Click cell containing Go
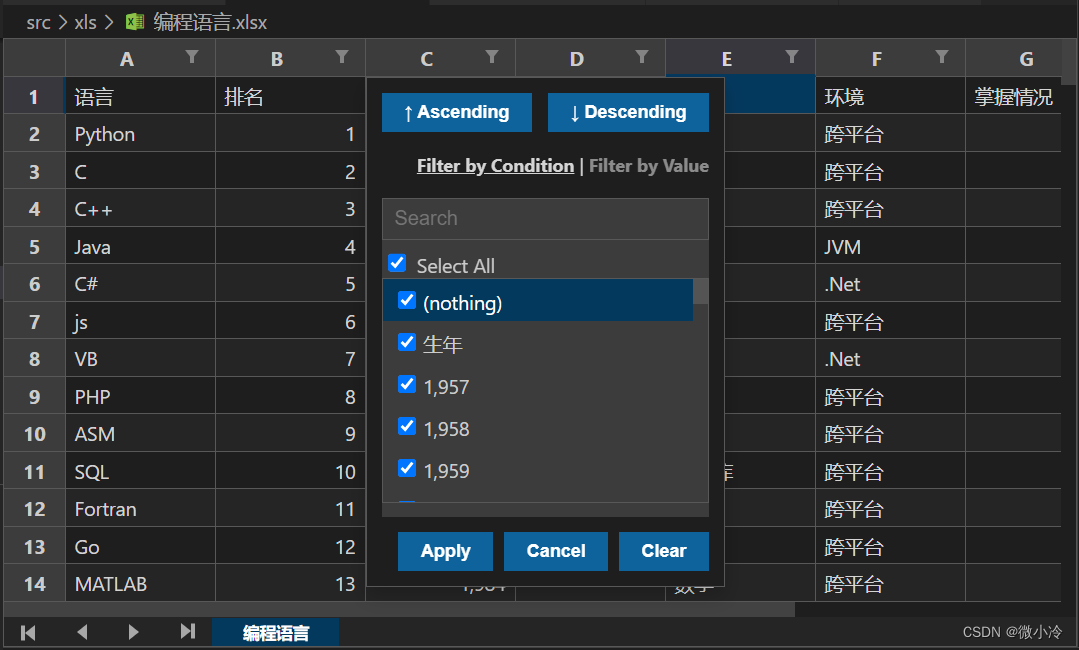Image resolution: width=1079 pixels, height=650 pixels. (140, 547)
